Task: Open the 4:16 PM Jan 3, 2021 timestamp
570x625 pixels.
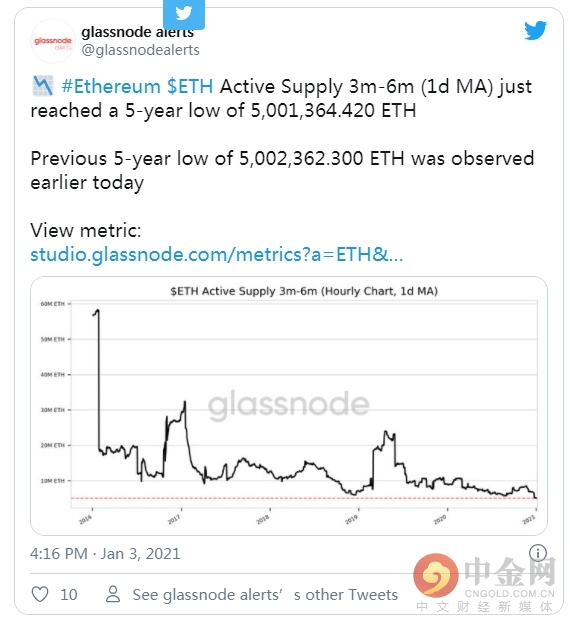Action: tap(105, 554)
